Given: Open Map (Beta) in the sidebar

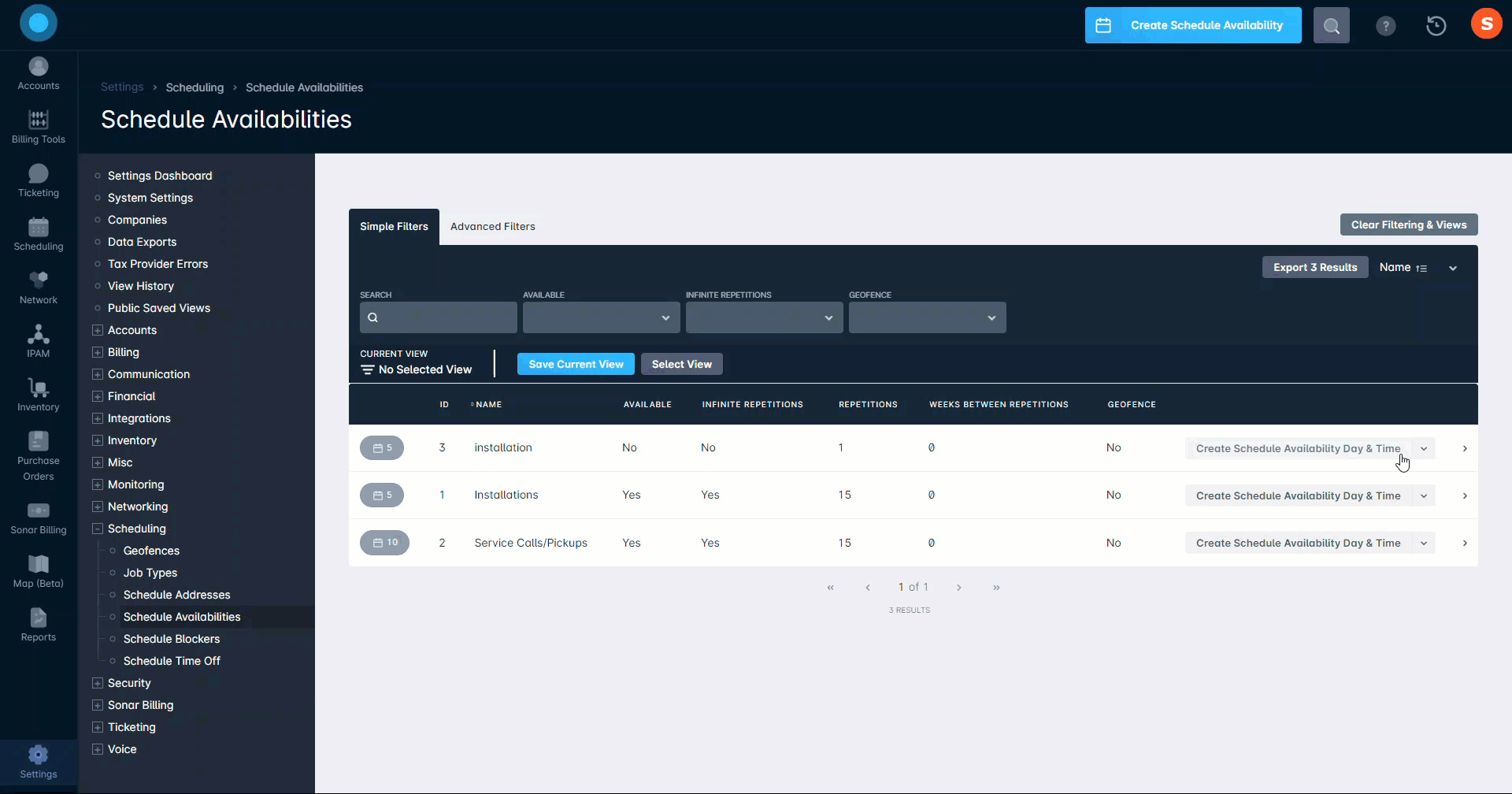Looking at the screenshot, I should point(39,572).
